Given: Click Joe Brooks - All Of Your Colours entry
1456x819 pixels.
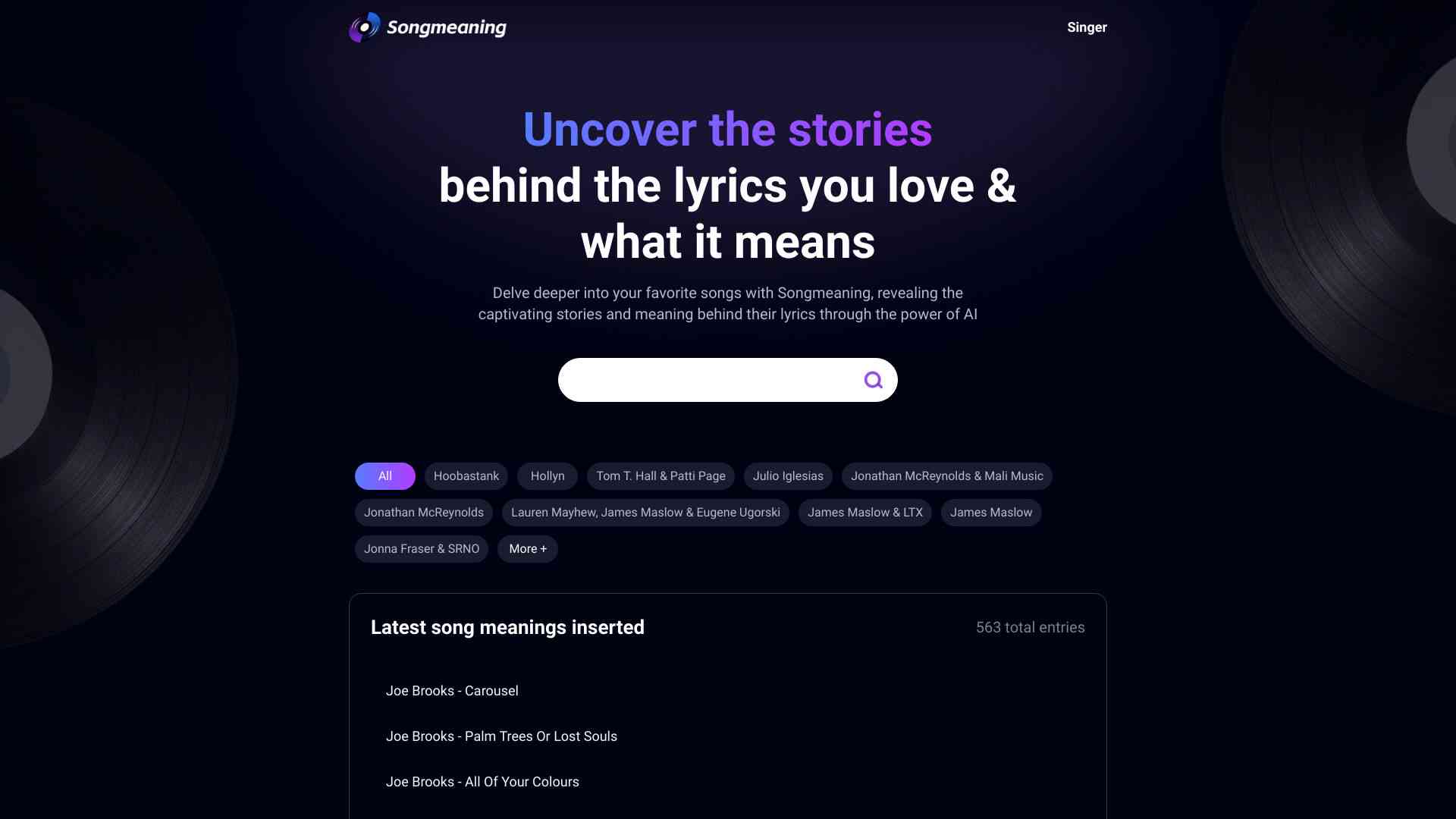Looking at the screenshot, I should (482, 782).
